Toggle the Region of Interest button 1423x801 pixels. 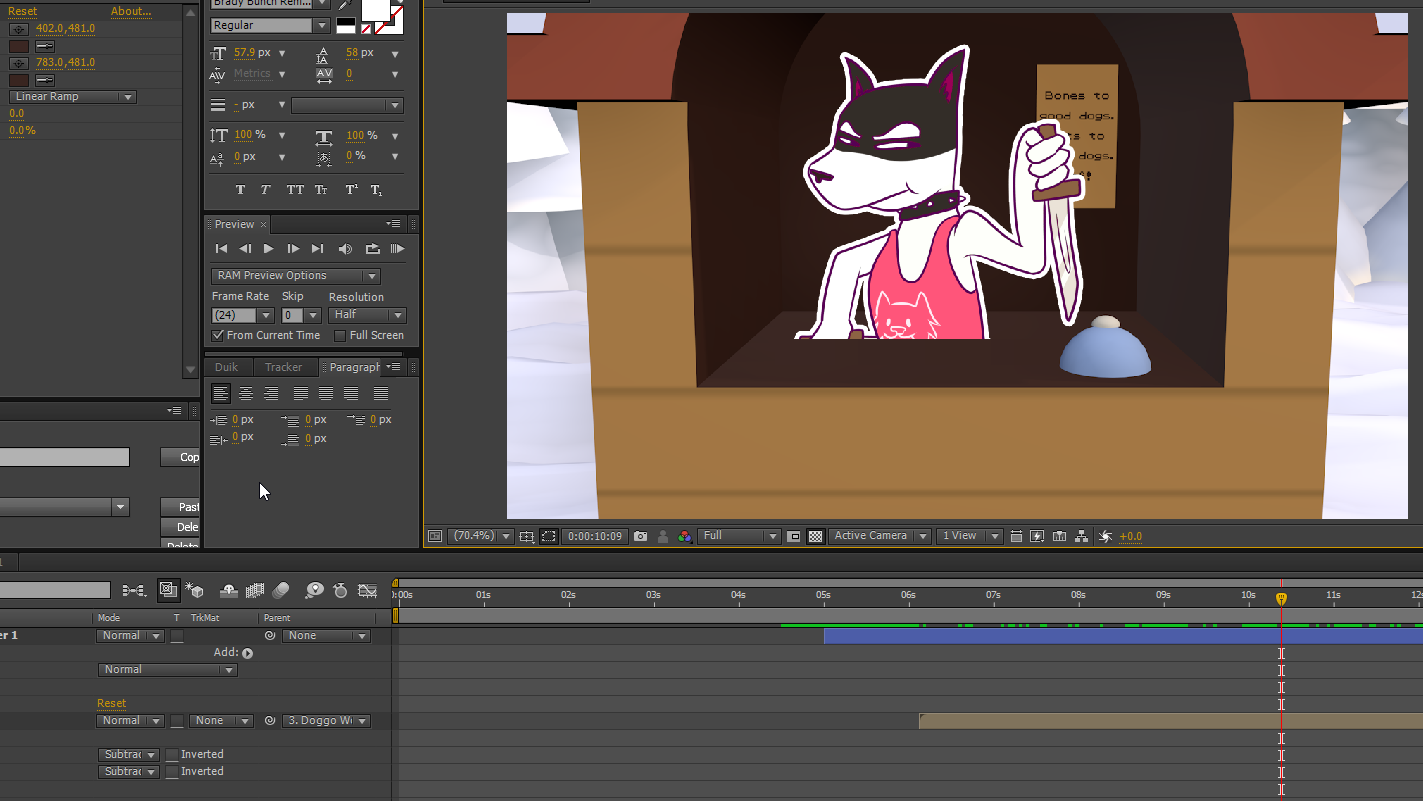click(794, 536)
